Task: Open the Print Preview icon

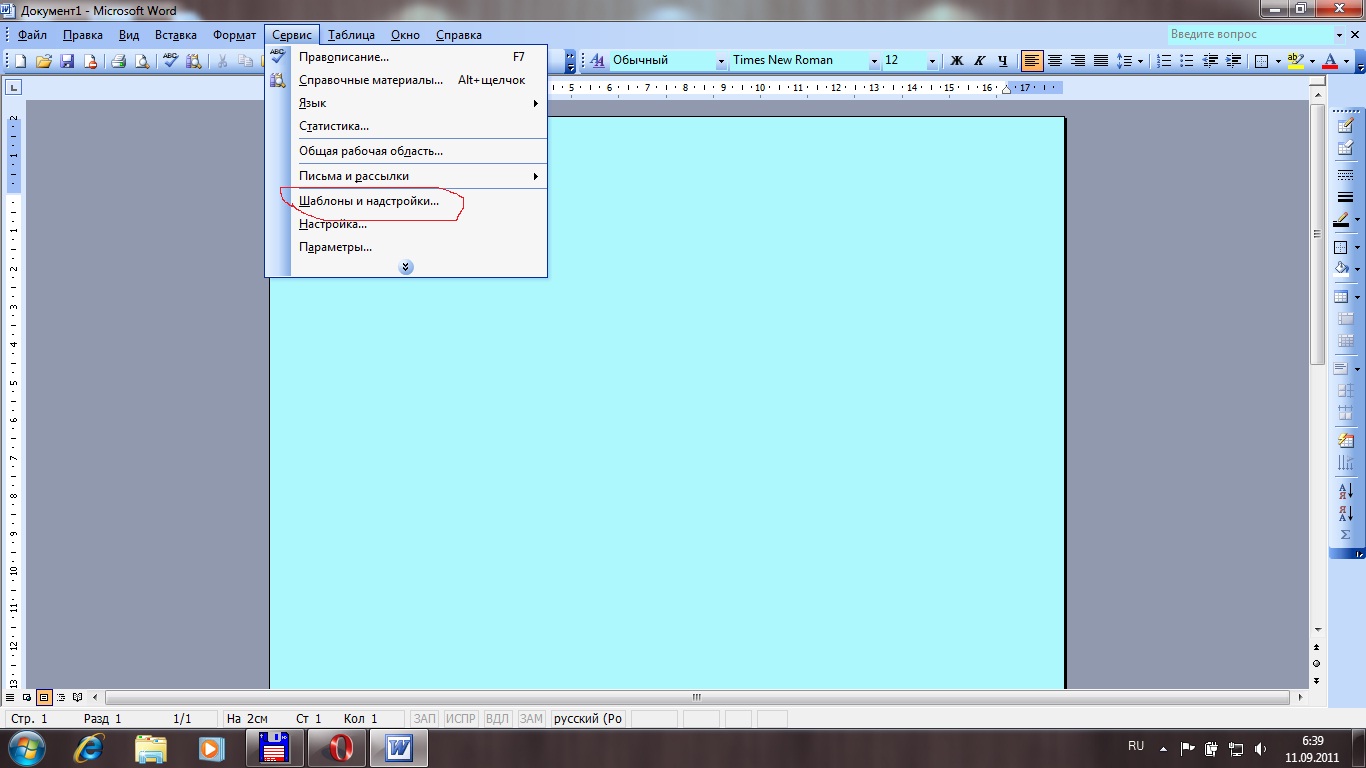Action: pos(142,61)
